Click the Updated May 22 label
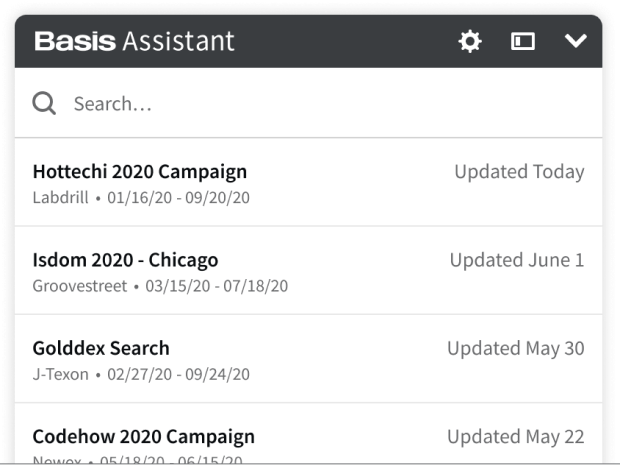The image size is (620, 465). tap(516, 437)
